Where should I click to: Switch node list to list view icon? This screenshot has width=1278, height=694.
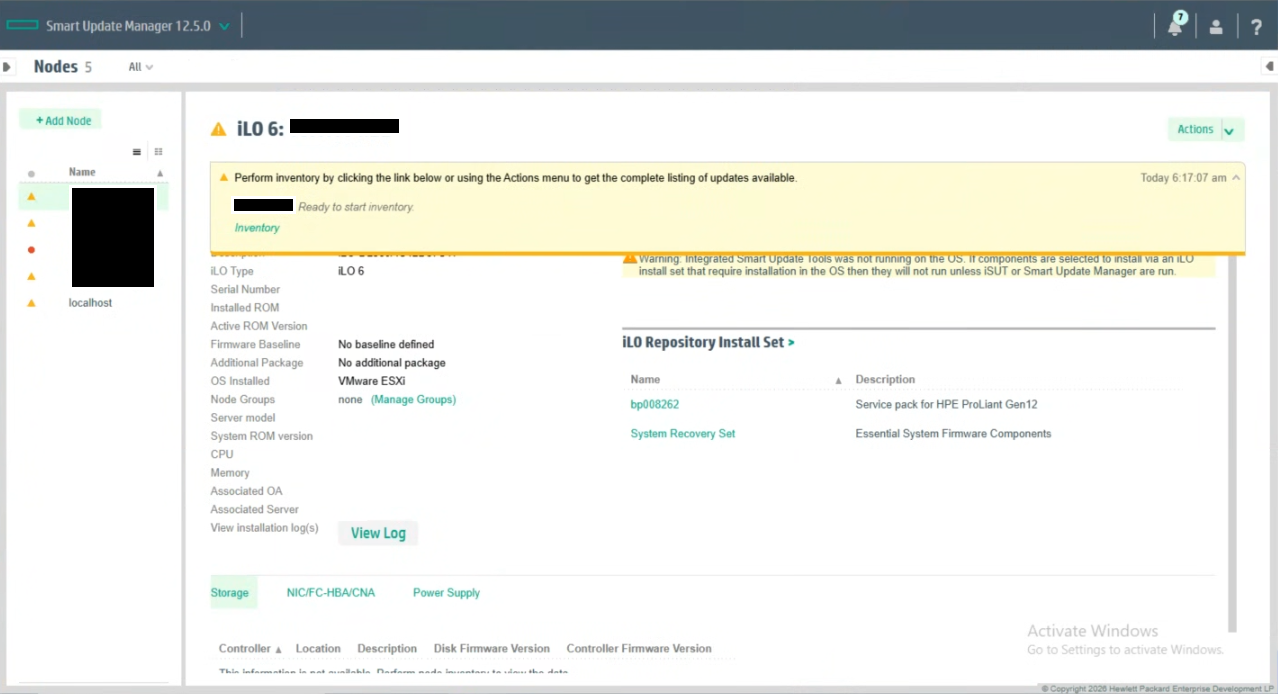coord(137,152)
